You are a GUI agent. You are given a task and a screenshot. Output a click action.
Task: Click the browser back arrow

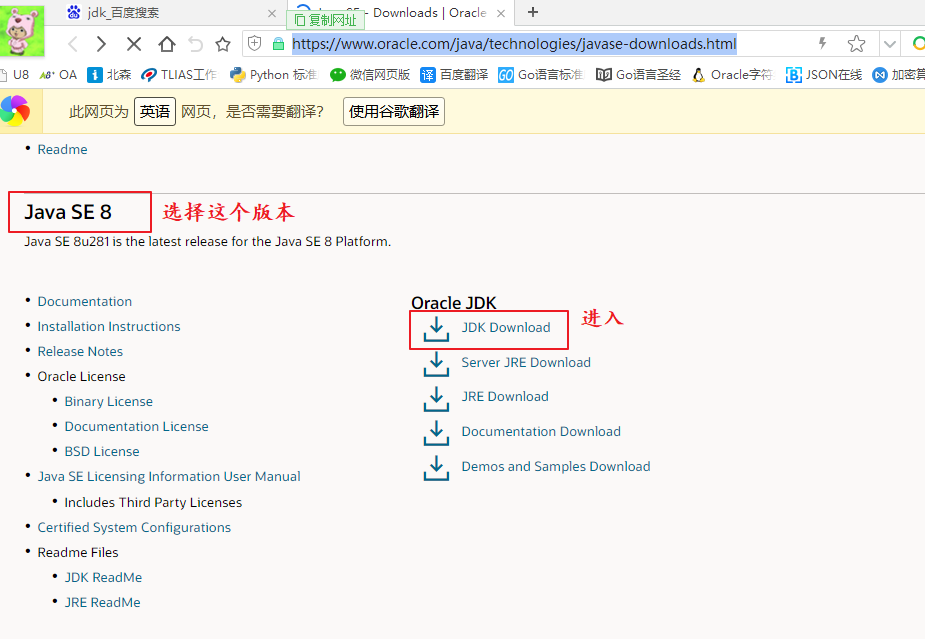(x=73, y=44)
